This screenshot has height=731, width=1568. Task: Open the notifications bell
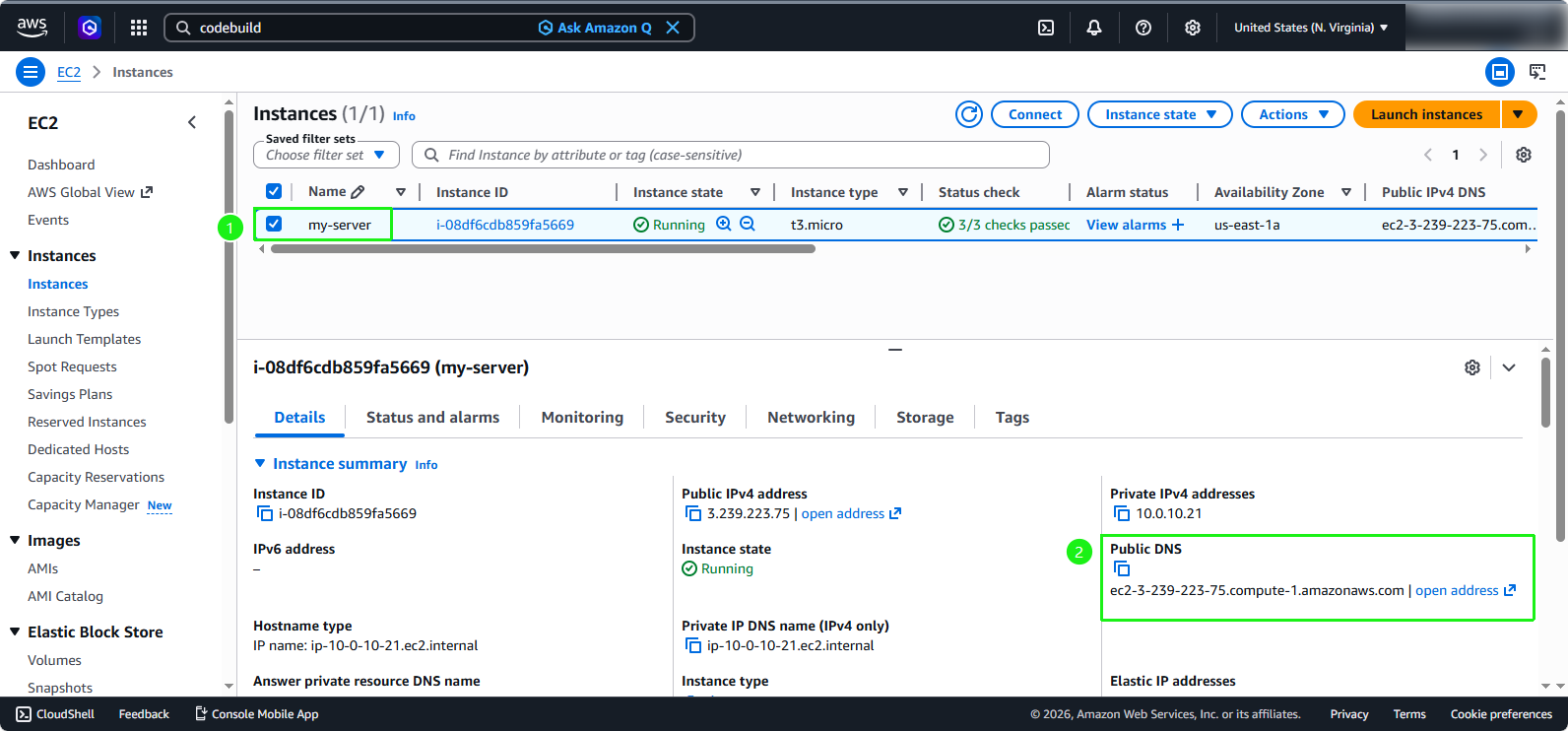pos(1094,28)
